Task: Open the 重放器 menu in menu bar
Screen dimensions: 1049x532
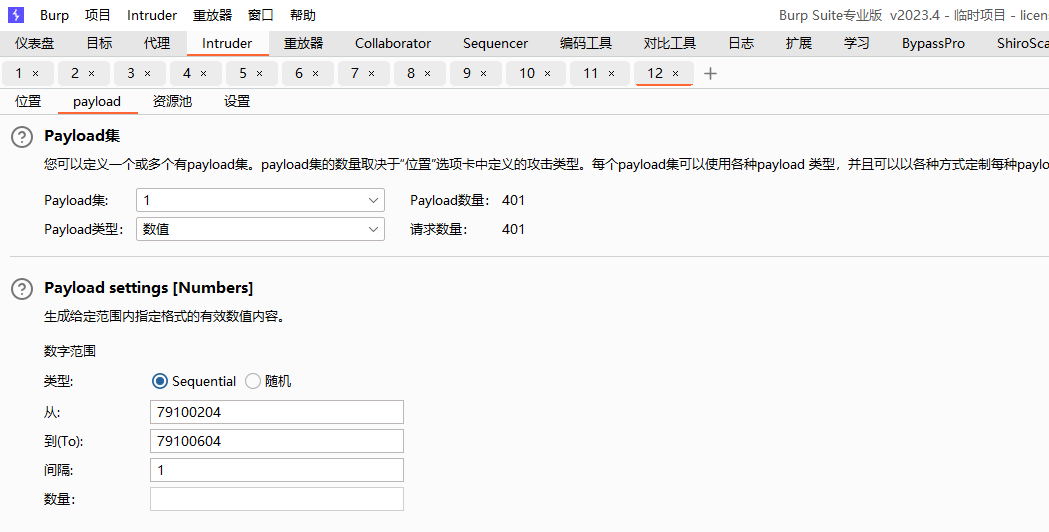Action: (x=212, y=15)
